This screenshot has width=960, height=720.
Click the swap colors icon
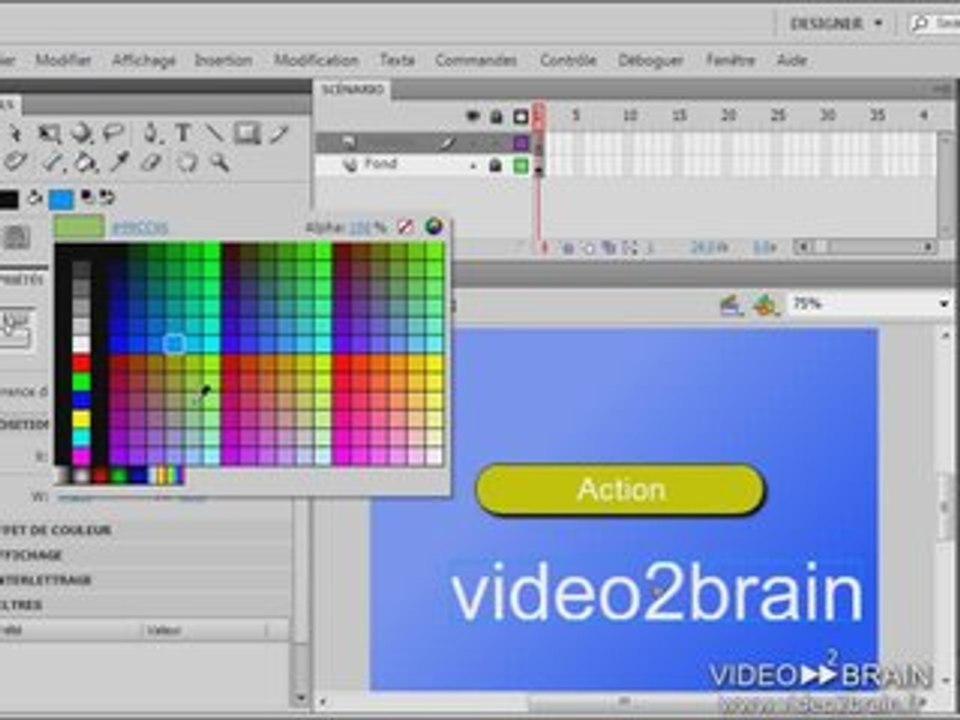pos(107,197)
